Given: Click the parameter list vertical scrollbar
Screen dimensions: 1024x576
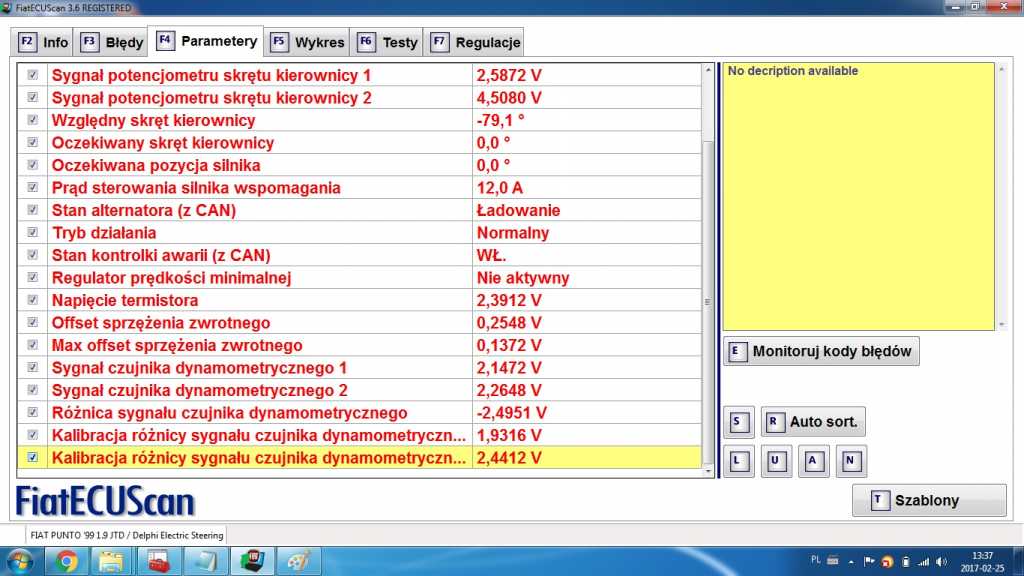Looking at the screenshot, I should pos(709,300).
